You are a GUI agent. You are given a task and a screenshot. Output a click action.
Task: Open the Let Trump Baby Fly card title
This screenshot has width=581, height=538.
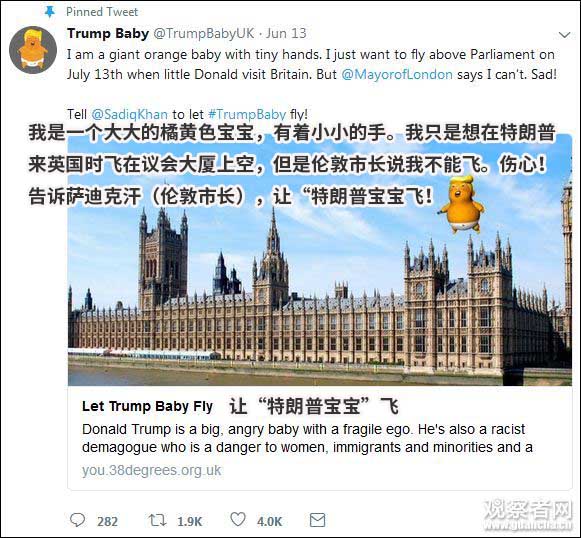click(147, 406)
